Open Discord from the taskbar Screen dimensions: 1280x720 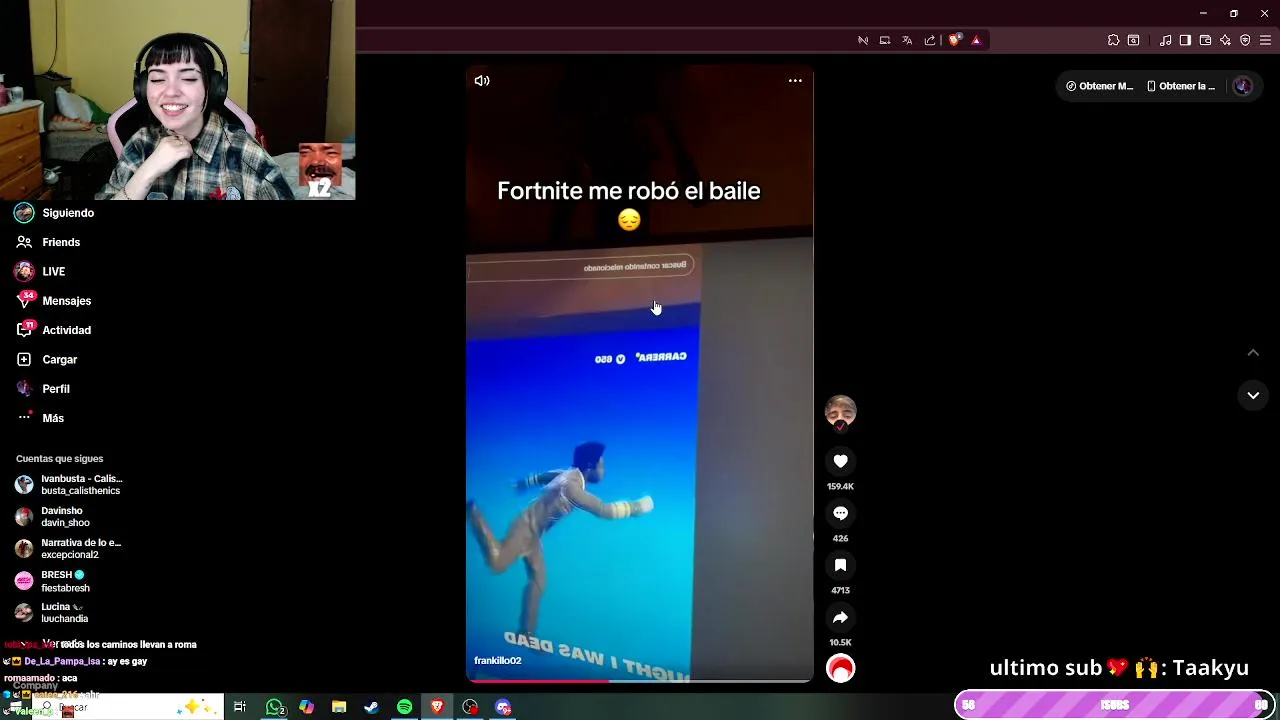pos(503,707)
